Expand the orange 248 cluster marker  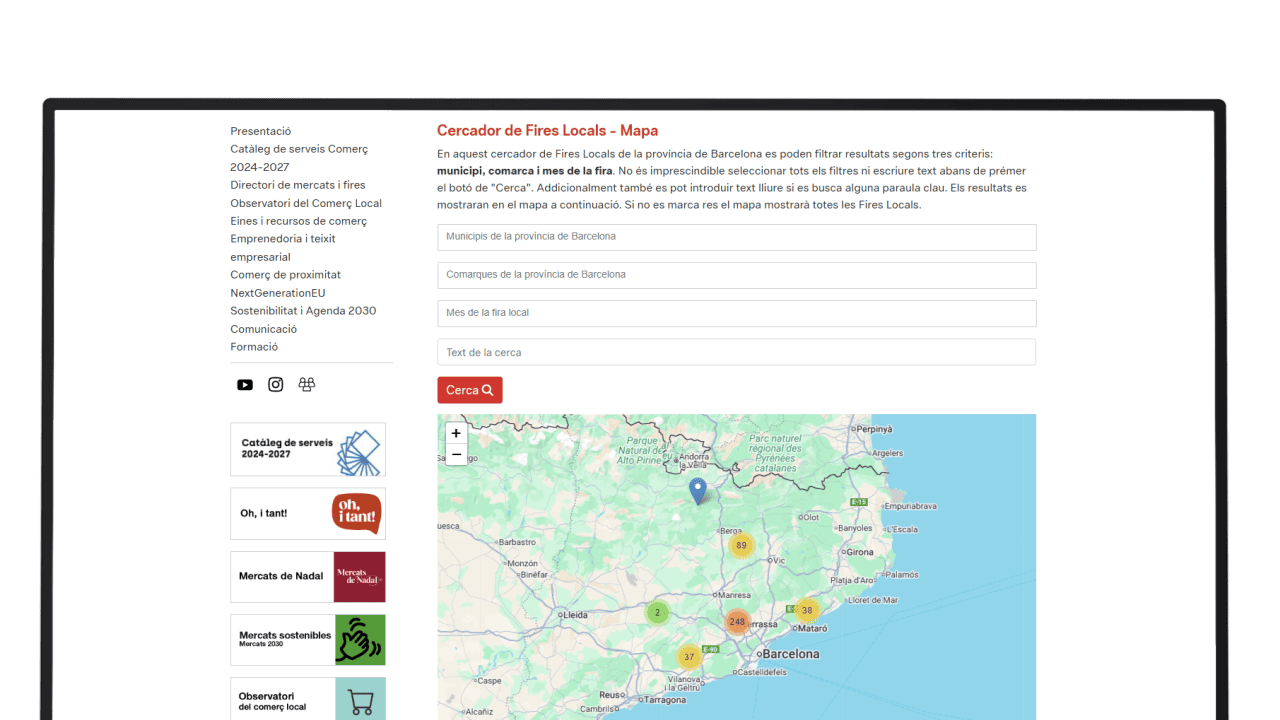click(x=737, y=622)
